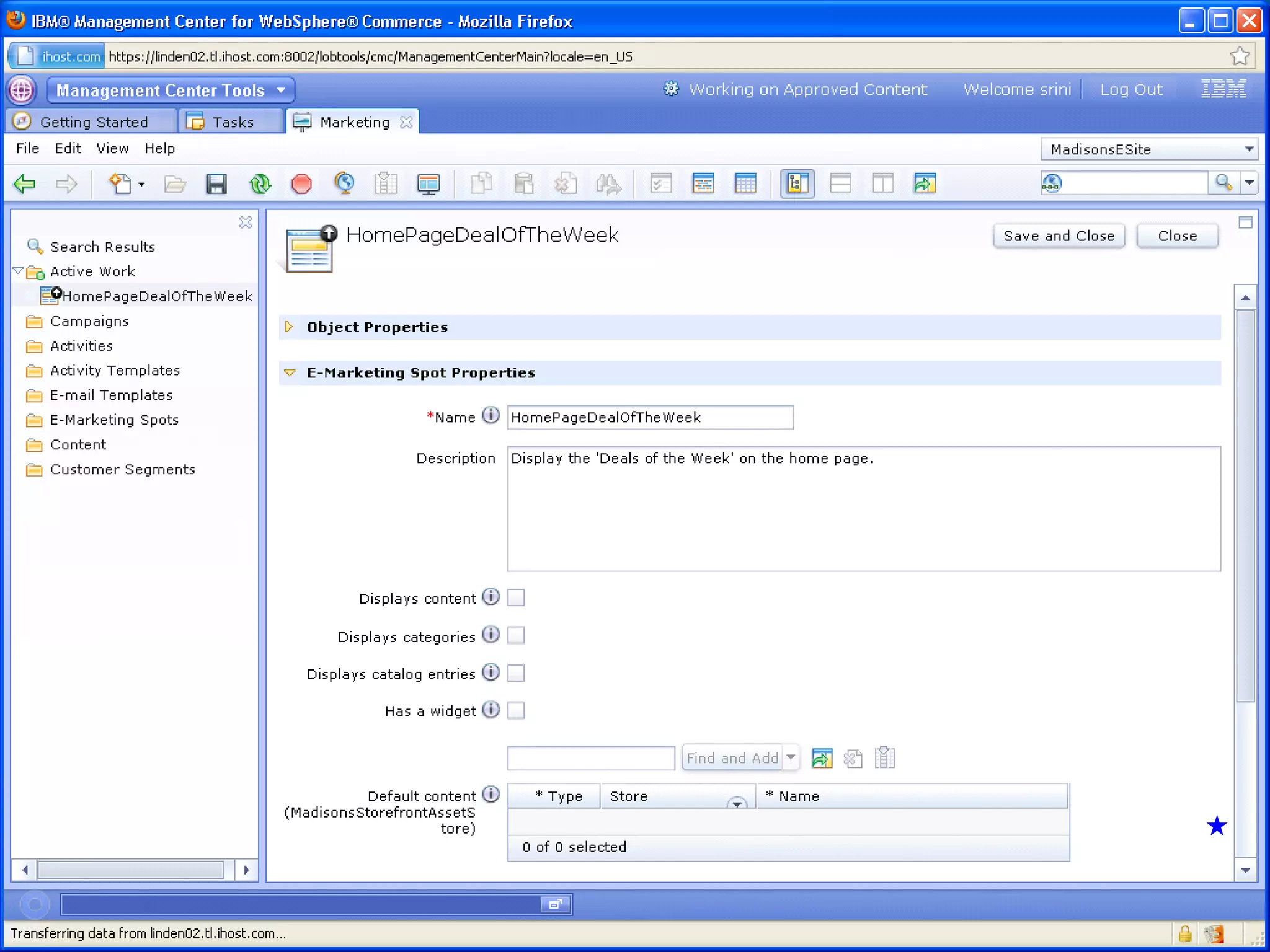Click the left panel horizontal scrollbar
This screenshot has width=1270, height=952.
coord(130,870)
